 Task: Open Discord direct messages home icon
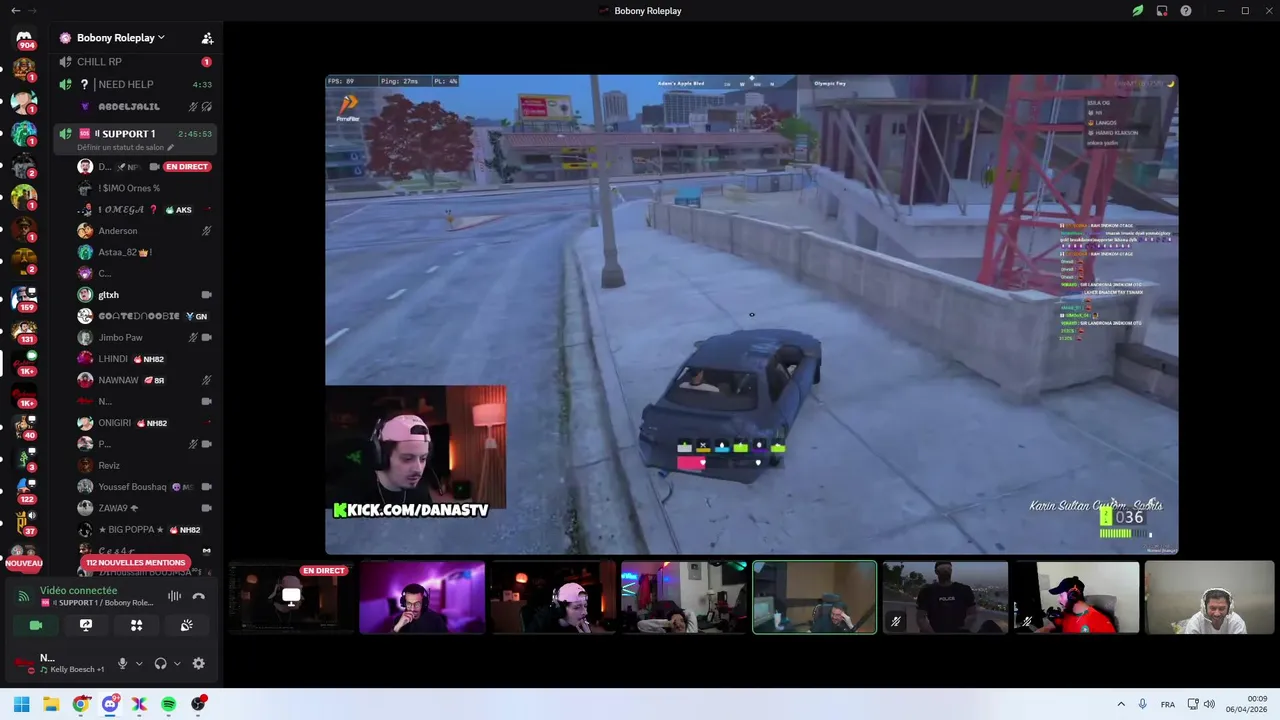pos(24,37)
